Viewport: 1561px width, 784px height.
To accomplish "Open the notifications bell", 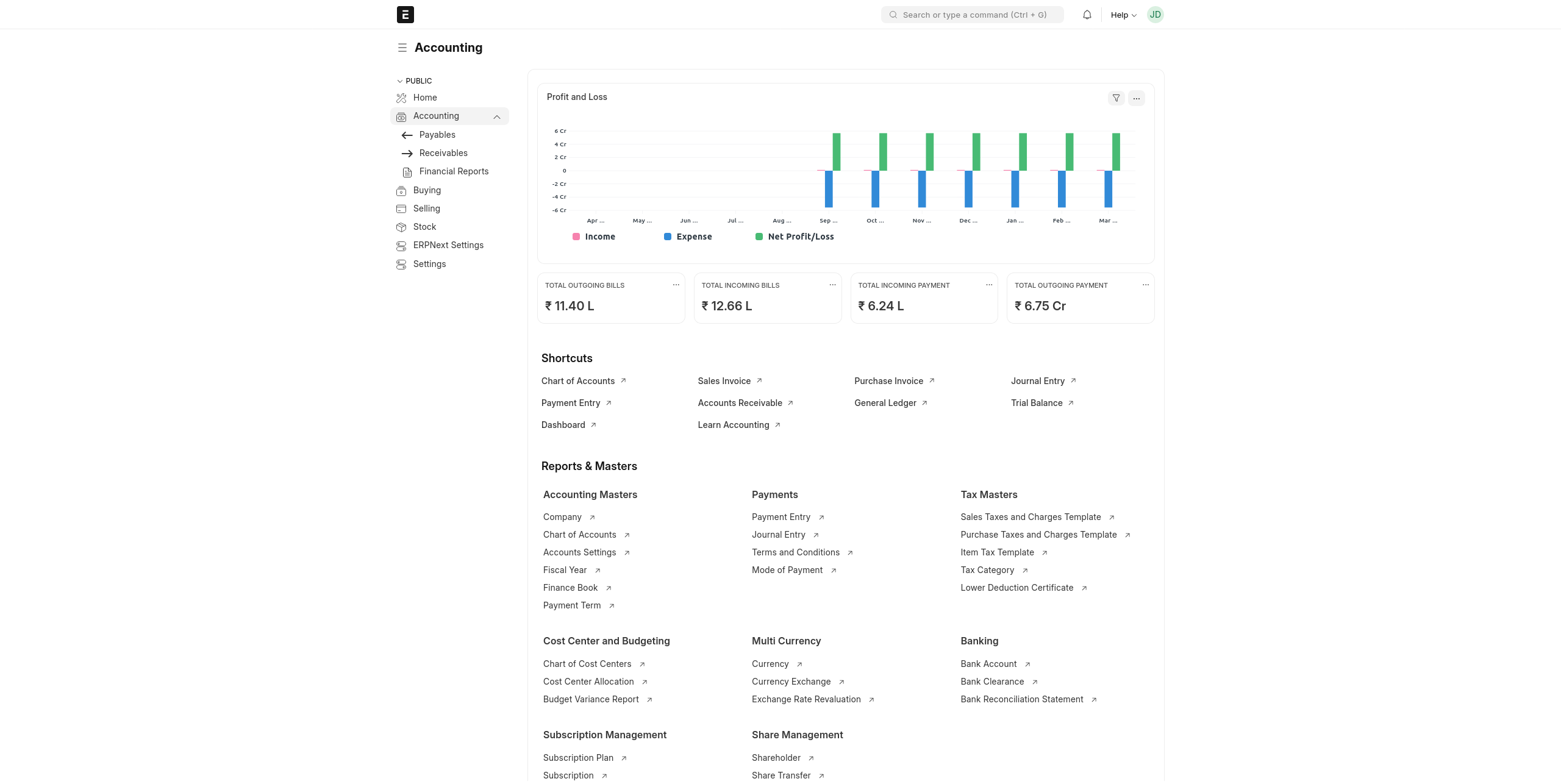I will click(x=1087, y=15).
